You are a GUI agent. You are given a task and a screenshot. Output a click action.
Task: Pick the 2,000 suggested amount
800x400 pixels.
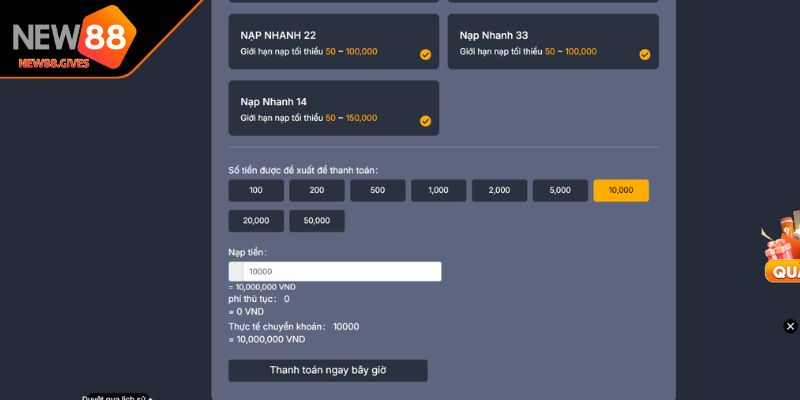[x=499, y=190]
